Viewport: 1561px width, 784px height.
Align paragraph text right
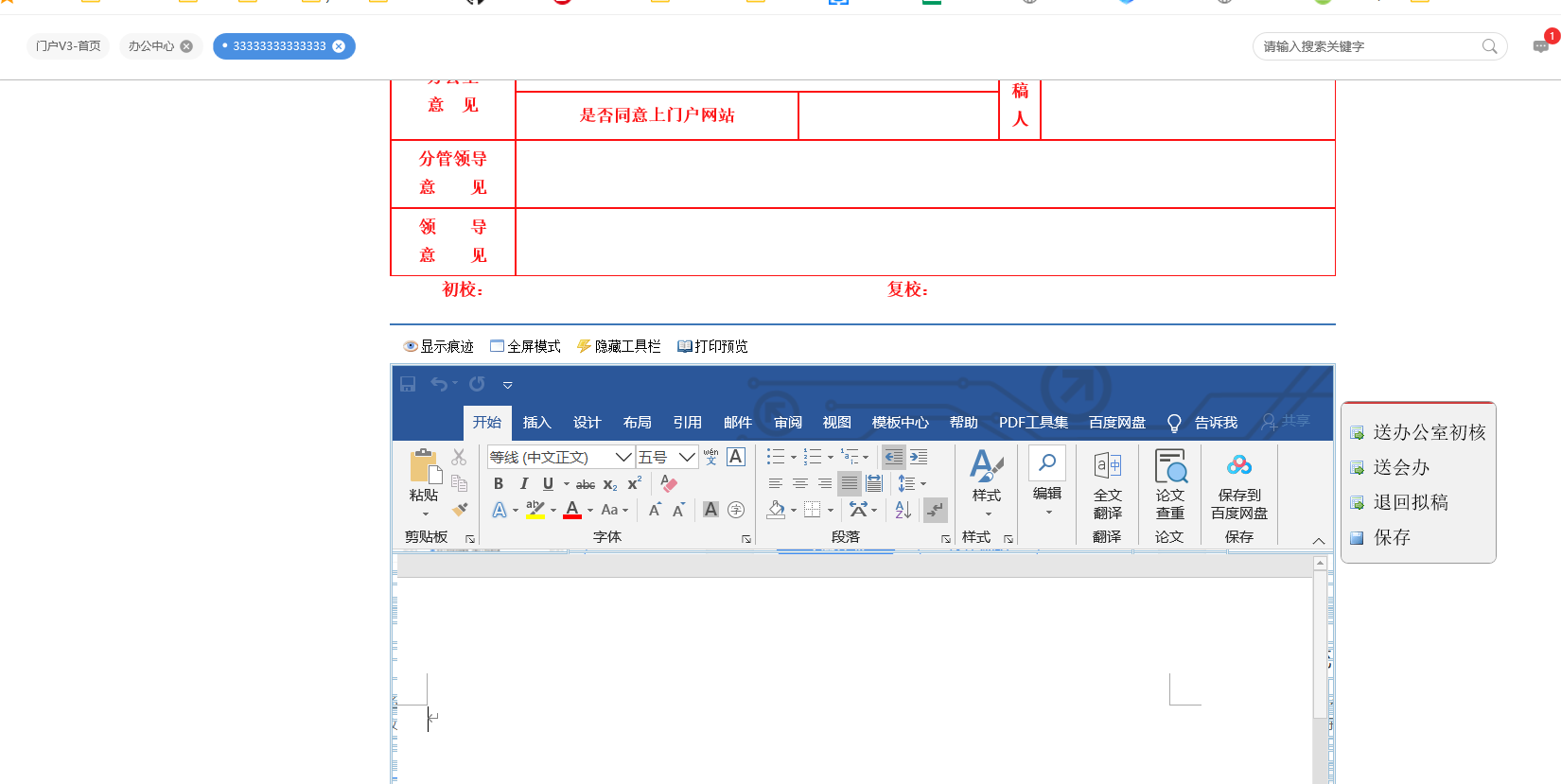pos(825,483)
